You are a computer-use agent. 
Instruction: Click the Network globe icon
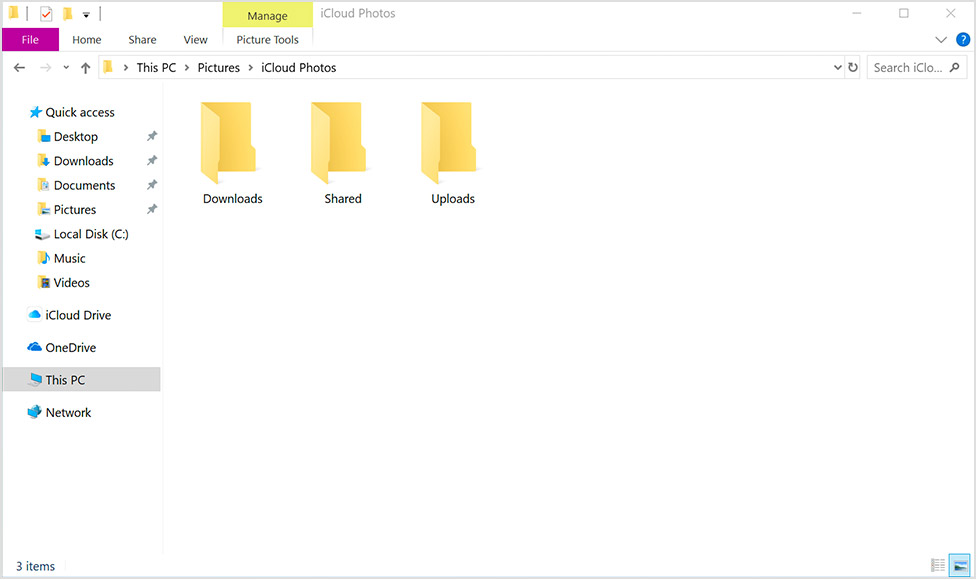35,412
